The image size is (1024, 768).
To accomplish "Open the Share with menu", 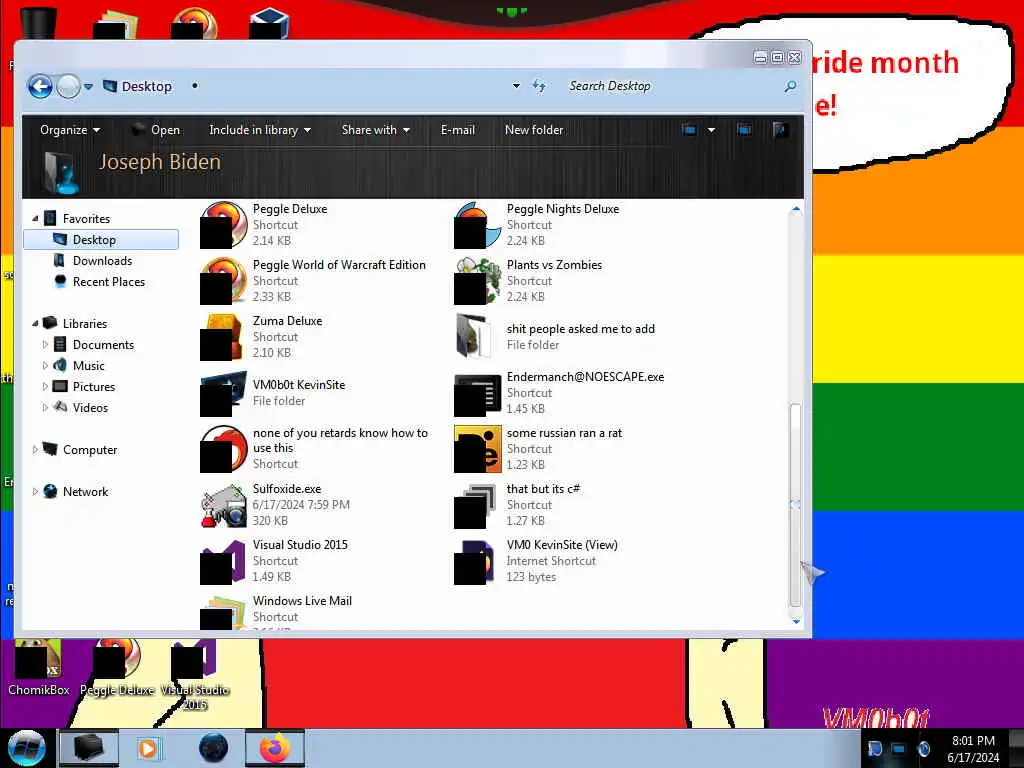I will pyautogui.click(x=376, y=130).
